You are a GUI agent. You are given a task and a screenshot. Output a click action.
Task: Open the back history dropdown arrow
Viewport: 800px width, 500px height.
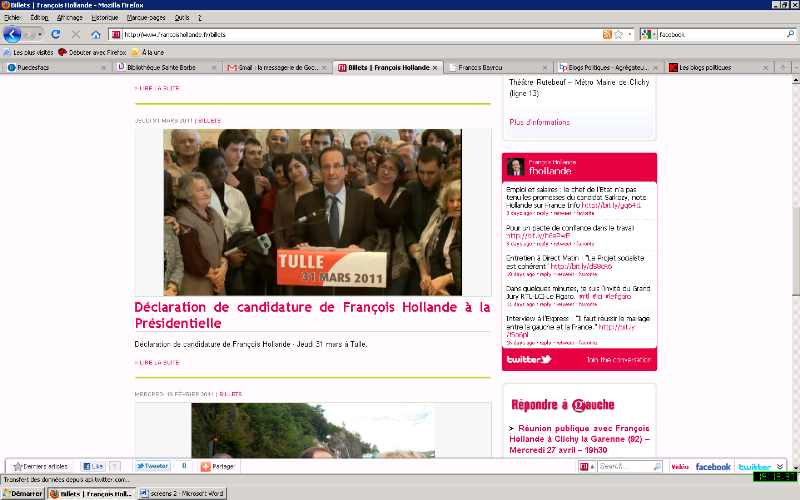[x=40, y=34]
